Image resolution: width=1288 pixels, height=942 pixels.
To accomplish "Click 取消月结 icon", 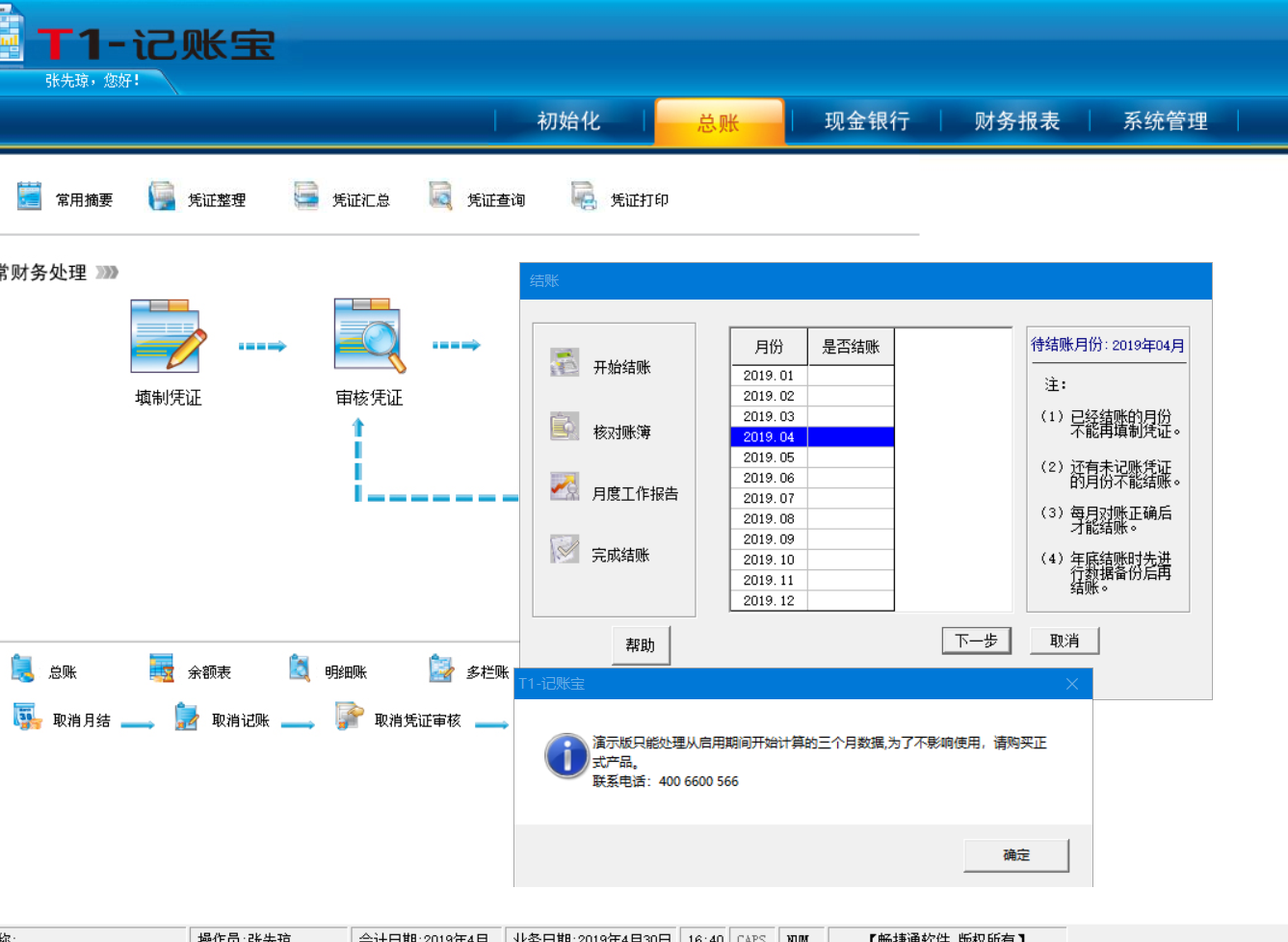I will tap(27, 717).
